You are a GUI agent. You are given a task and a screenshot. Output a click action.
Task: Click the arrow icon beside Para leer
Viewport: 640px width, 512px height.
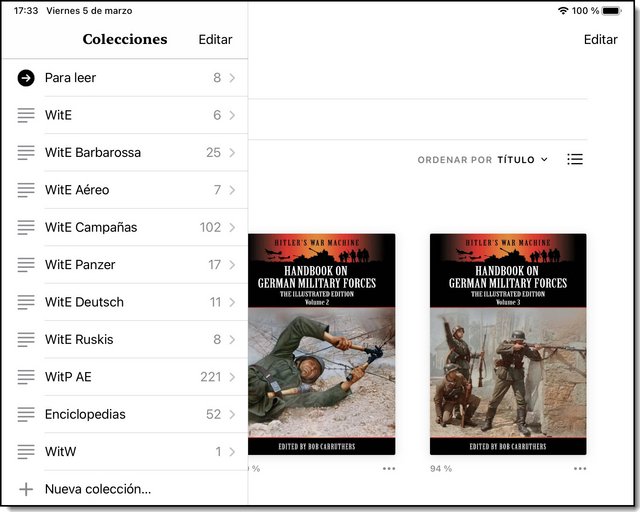(26, 78)
